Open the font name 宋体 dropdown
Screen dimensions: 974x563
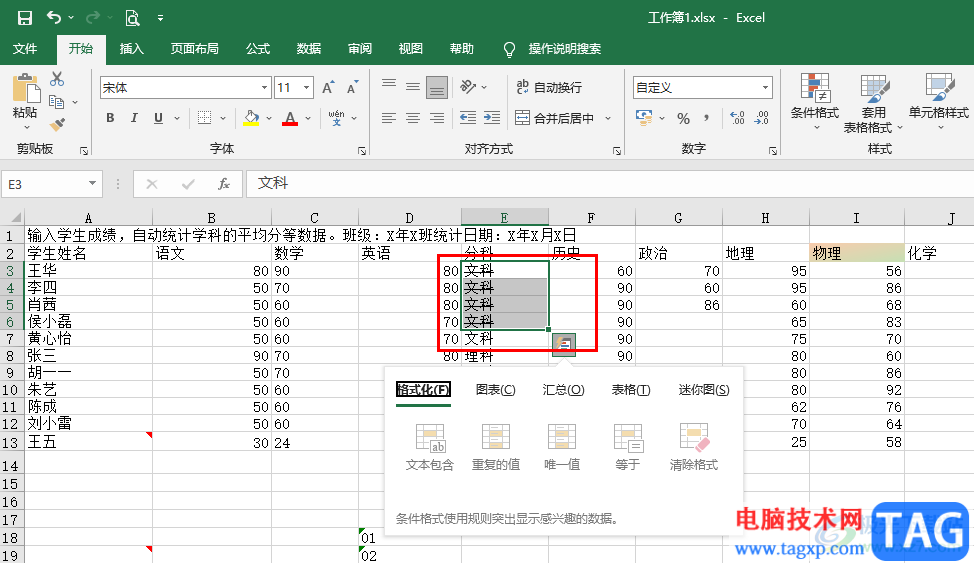pyautogui.click(x=265, y=88)
